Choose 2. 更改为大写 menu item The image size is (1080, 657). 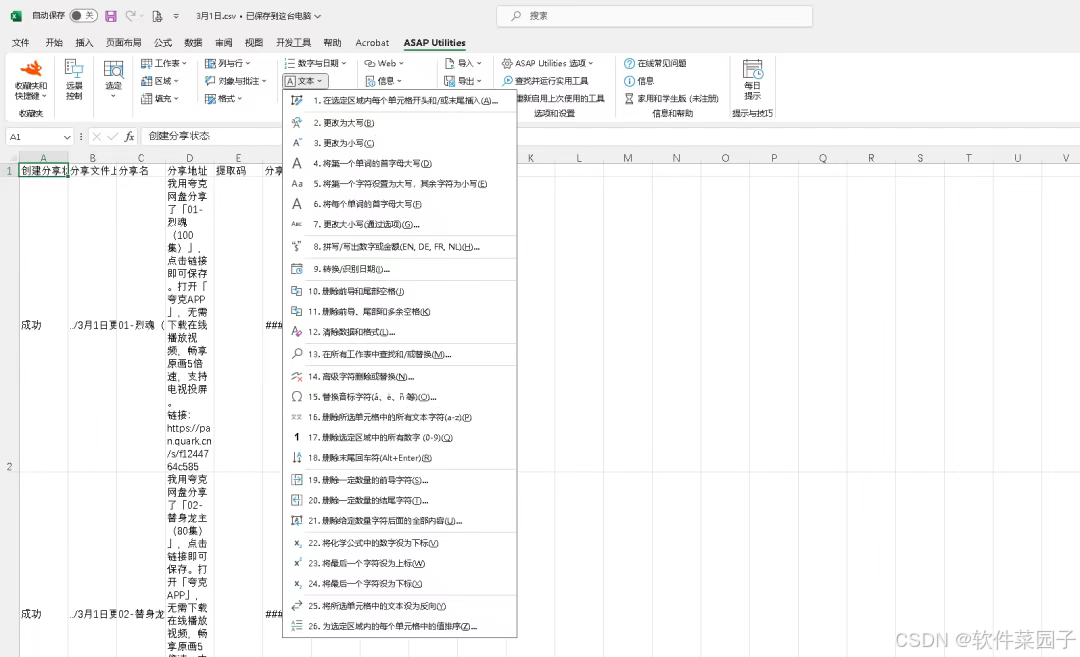coord(399,123)
